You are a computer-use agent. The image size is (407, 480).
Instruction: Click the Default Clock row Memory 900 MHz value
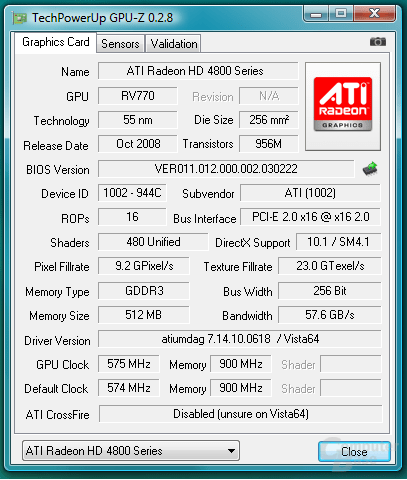pyautogui.click(x=241, y=388)
